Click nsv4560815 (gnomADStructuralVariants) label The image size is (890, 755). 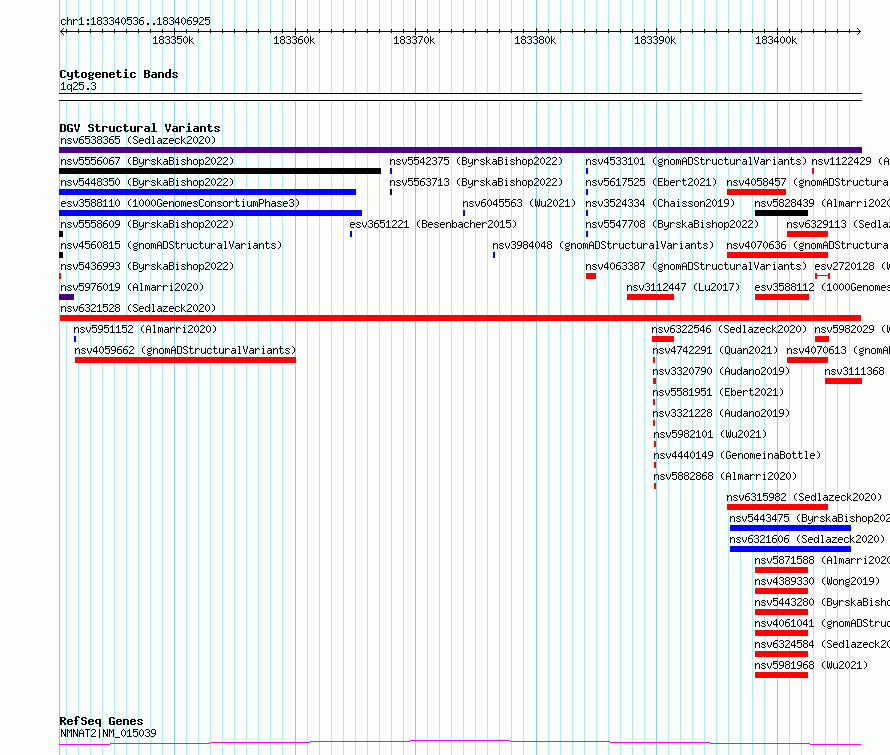171,245
